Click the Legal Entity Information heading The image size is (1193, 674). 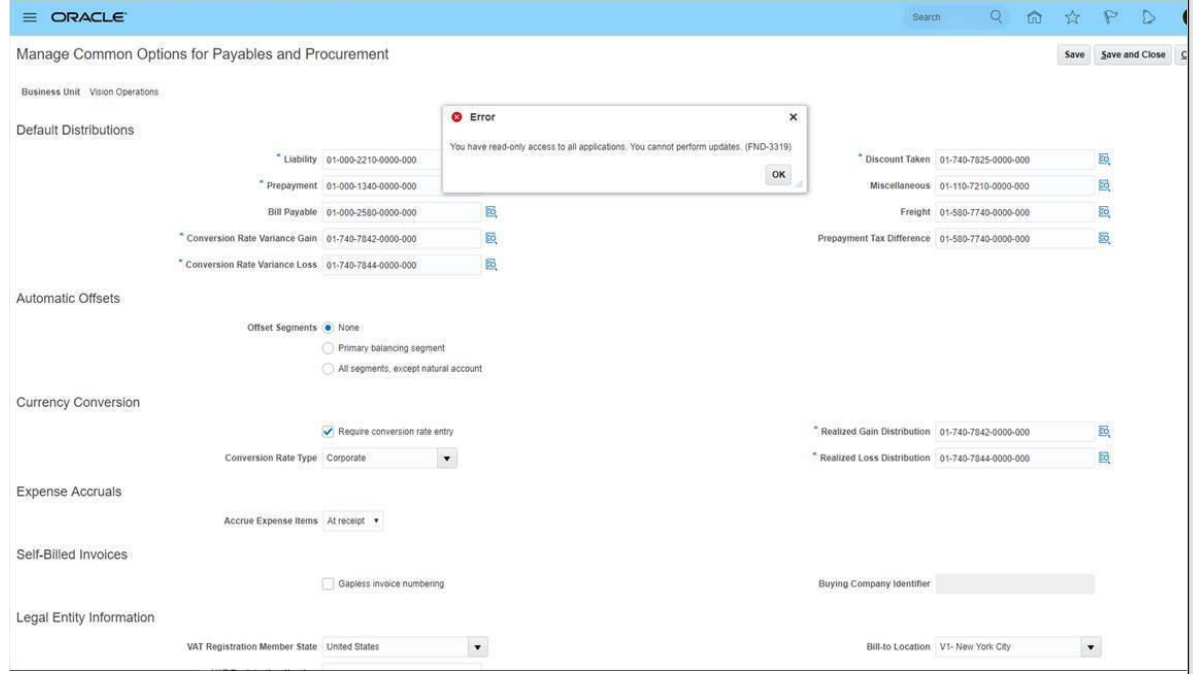point(85,617)
